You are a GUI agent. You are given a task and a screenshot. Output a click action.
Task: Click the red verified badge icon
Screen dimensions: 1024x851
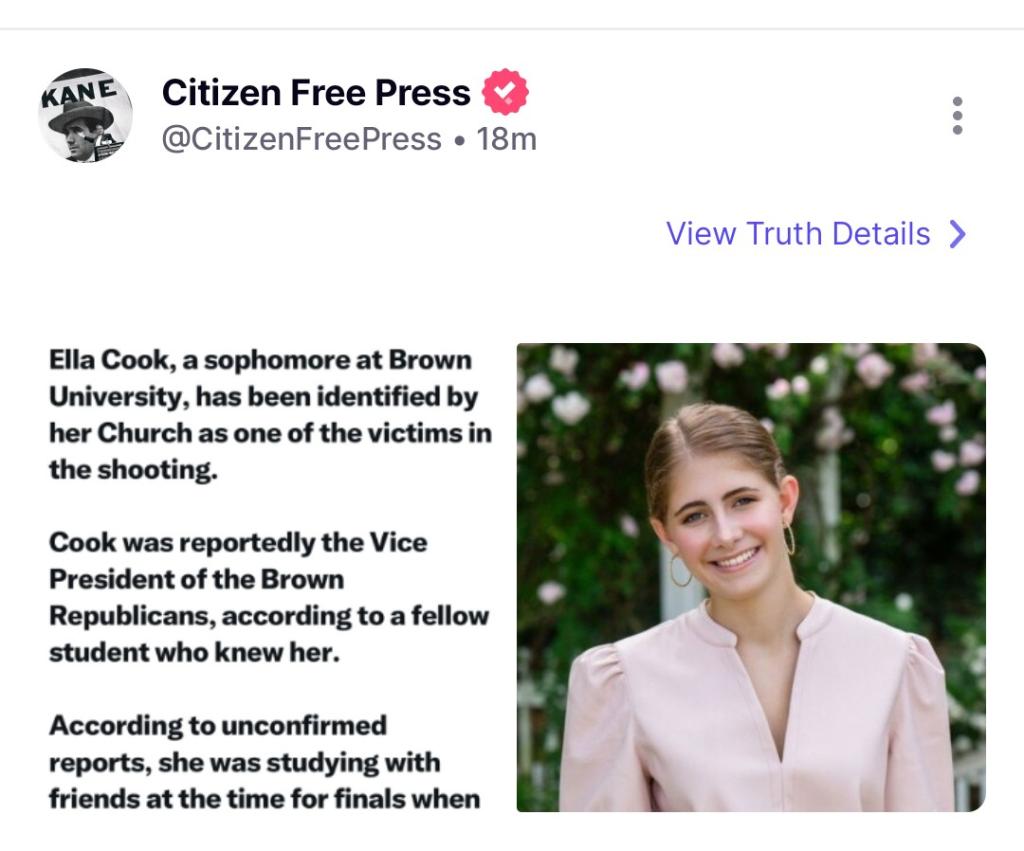coord(506,93)
